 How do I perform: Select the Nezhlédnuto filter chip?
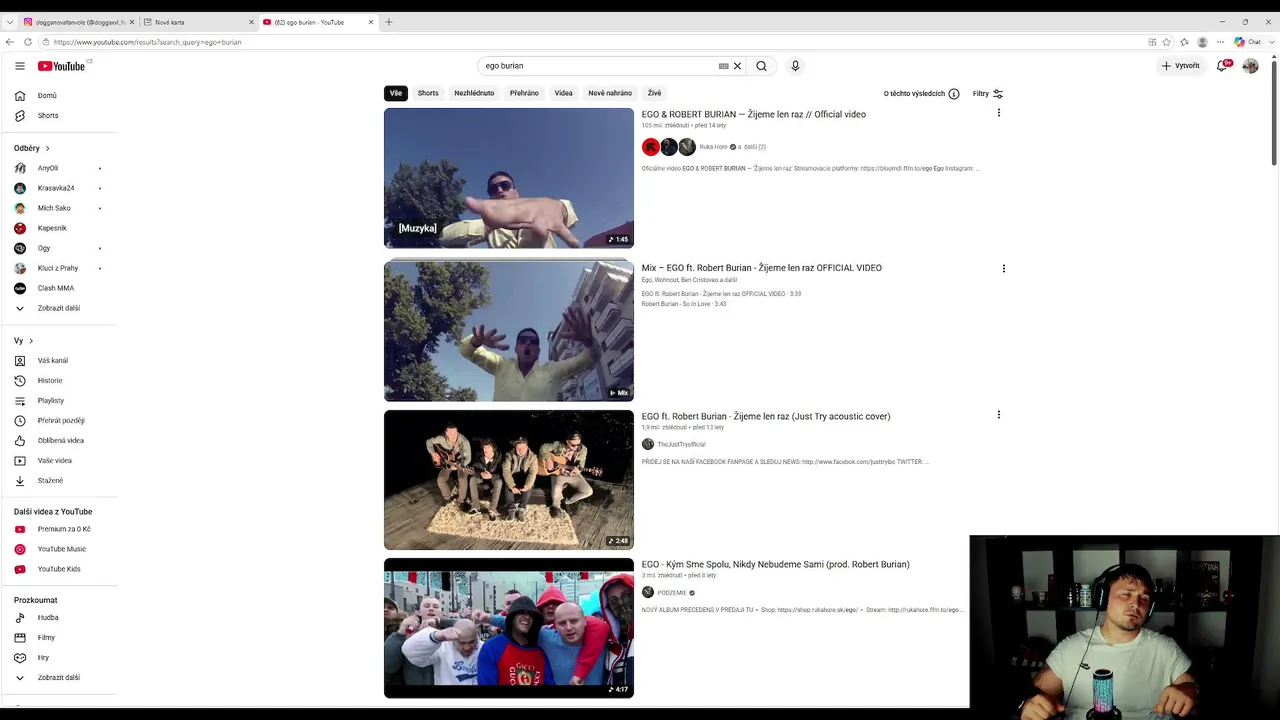click(x=474, y=93)
